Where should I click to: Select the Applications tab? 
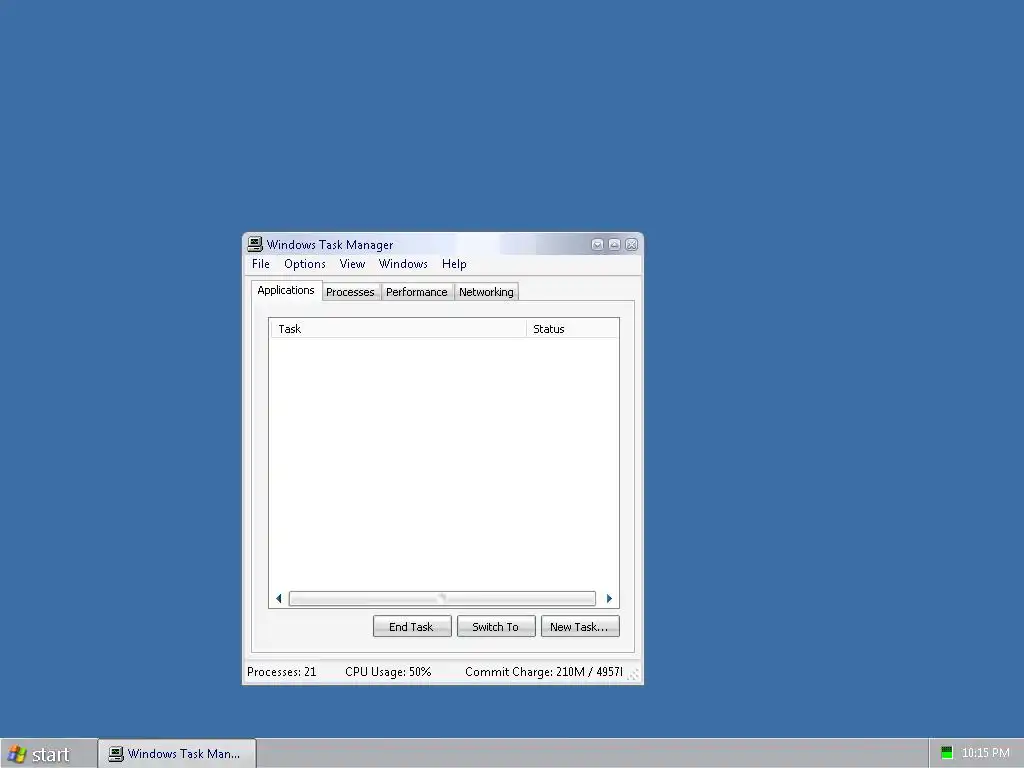coord(286,291)
